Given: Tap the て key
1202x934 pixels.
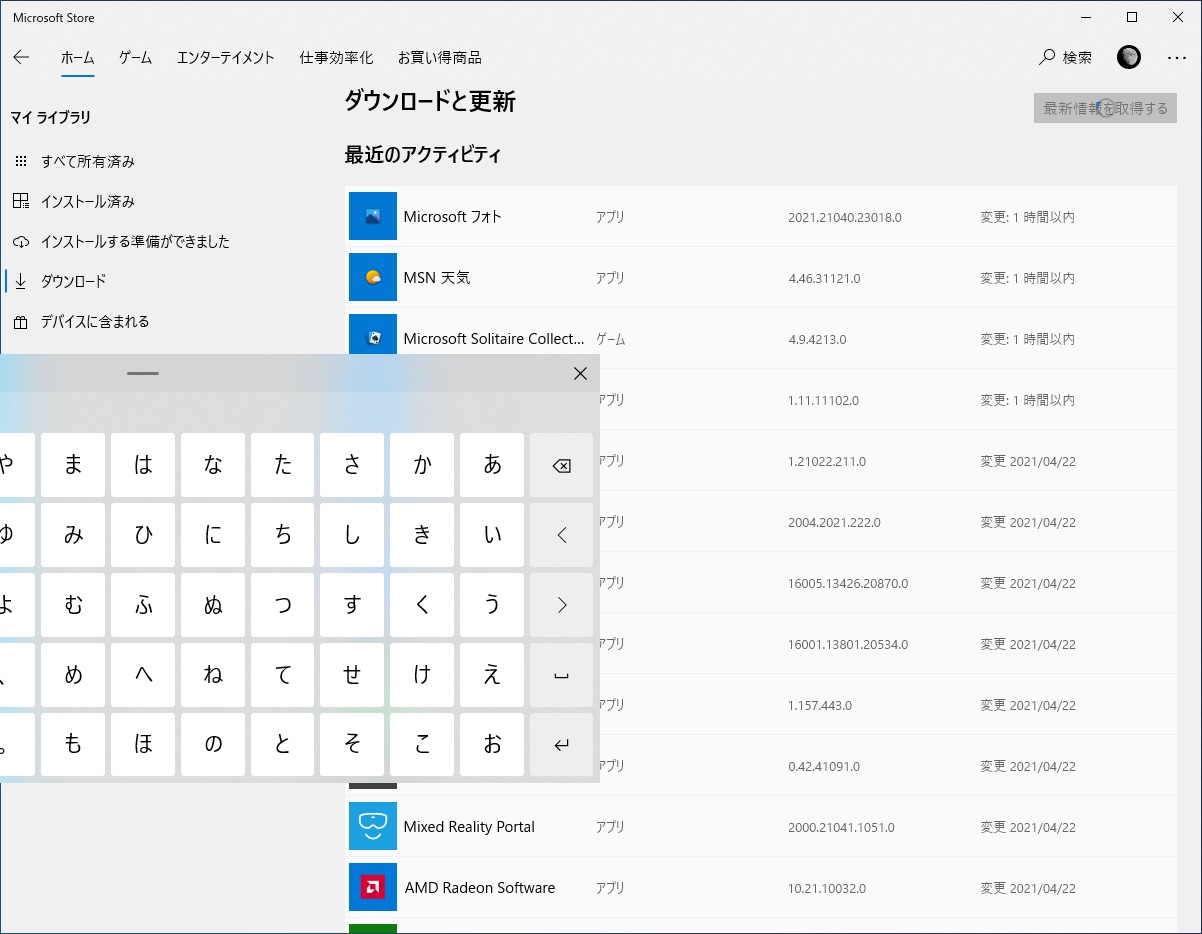Looking at the screenshot, I should (283, 675).
